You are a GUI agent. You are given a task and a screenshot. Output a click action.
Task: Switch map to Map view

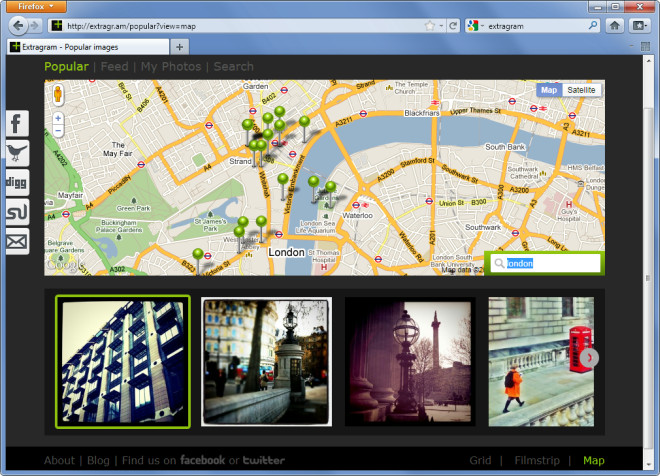coord(549,90)
